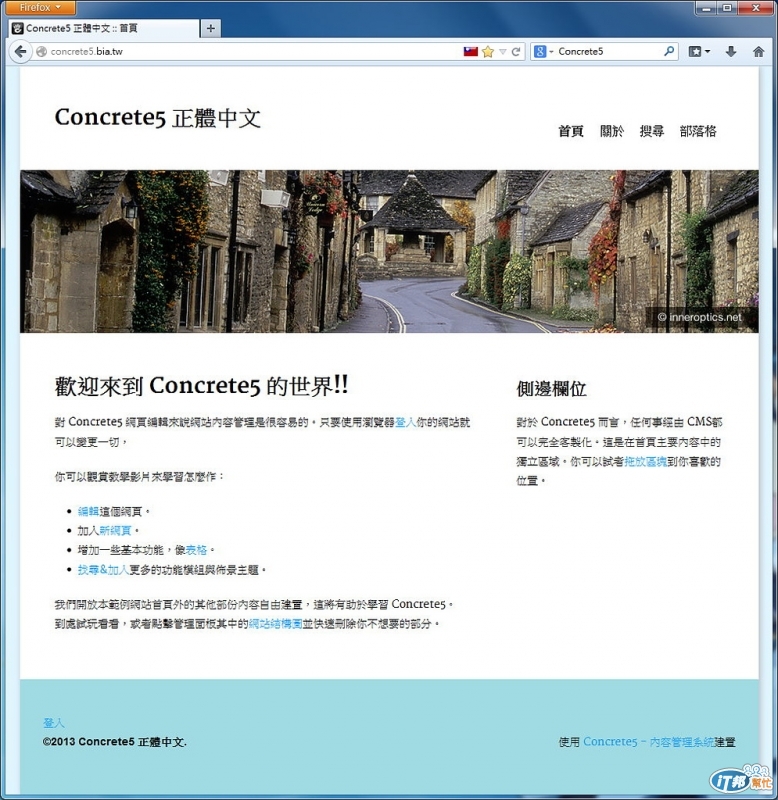Minimize the Firefox window
Viewport: 778px width, 800px height.
click(x=706, y=8)
